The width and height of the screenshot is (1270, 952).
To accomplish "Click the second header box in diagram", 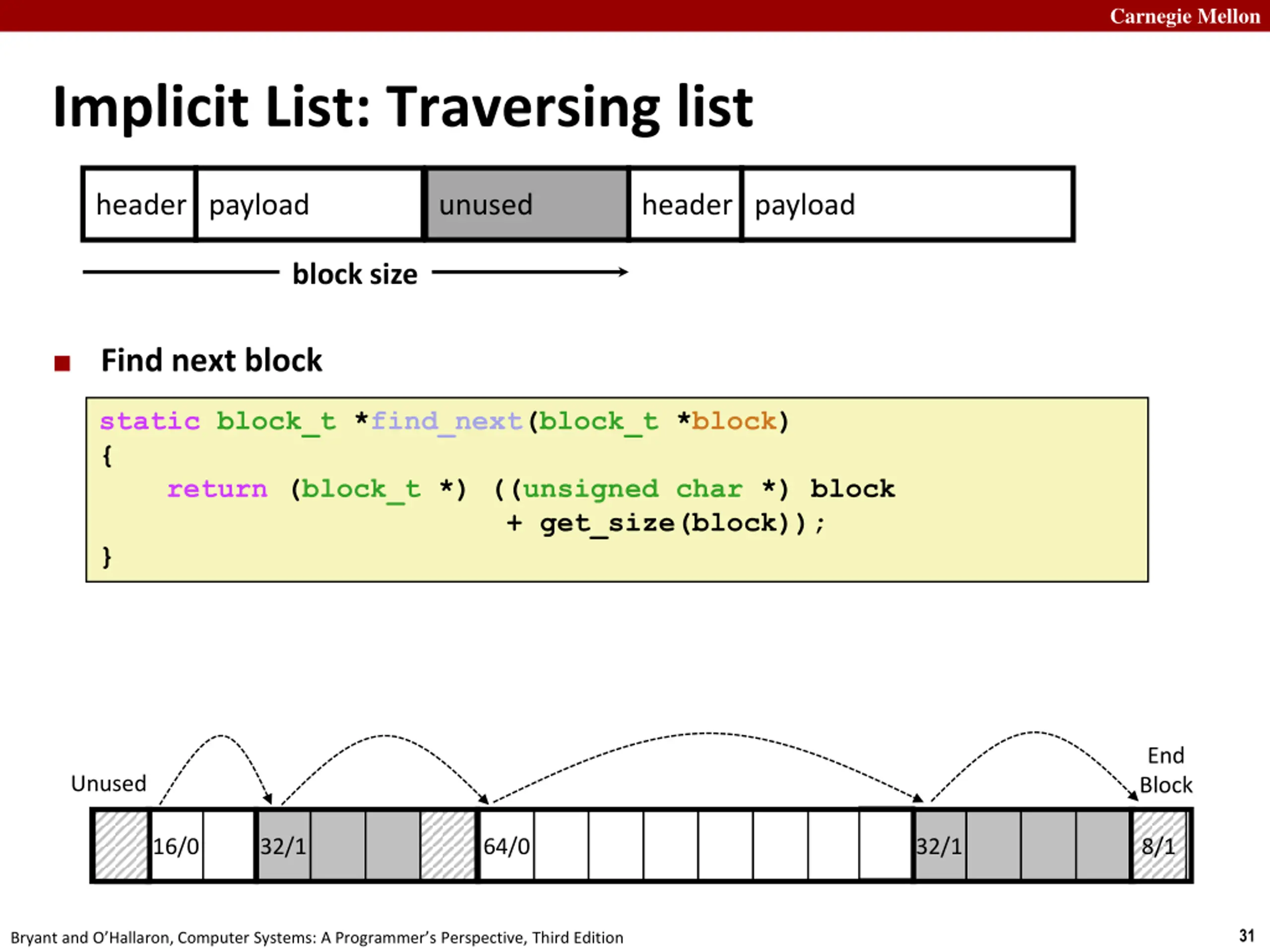I will [x=686, y=204].
